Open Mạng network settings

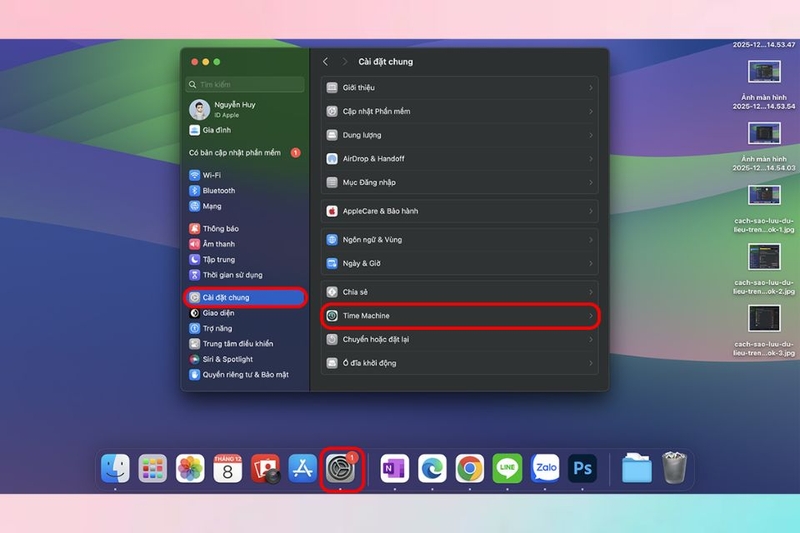point(246,206)
